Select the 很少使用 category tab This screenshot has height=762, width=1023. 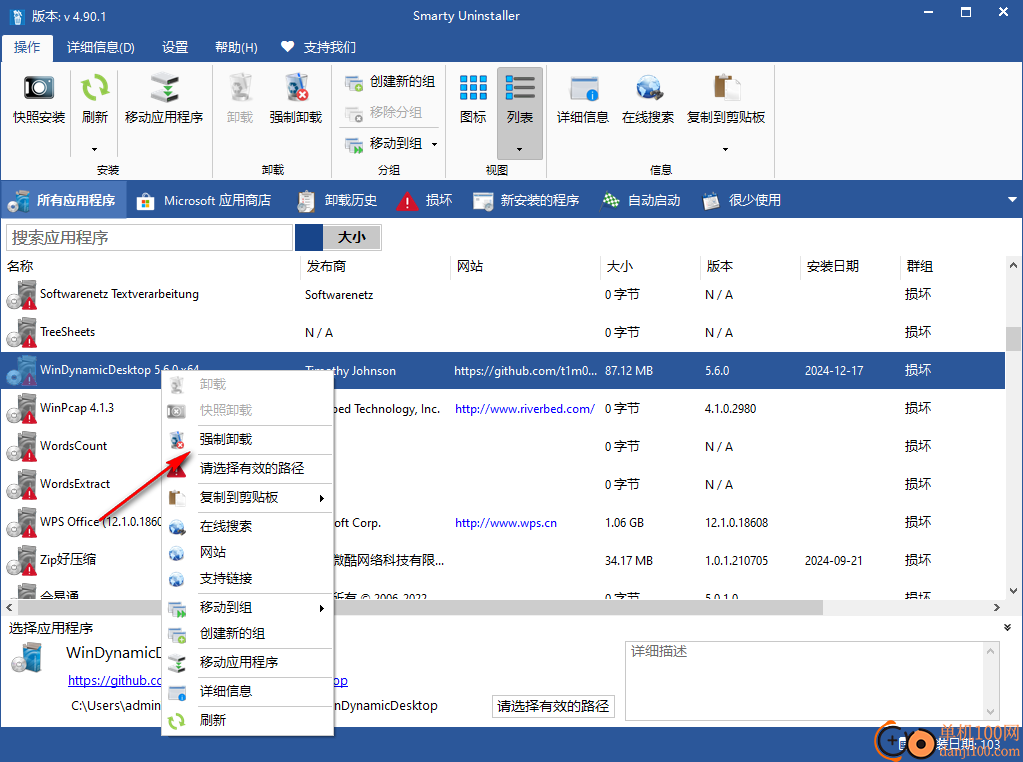742,200
